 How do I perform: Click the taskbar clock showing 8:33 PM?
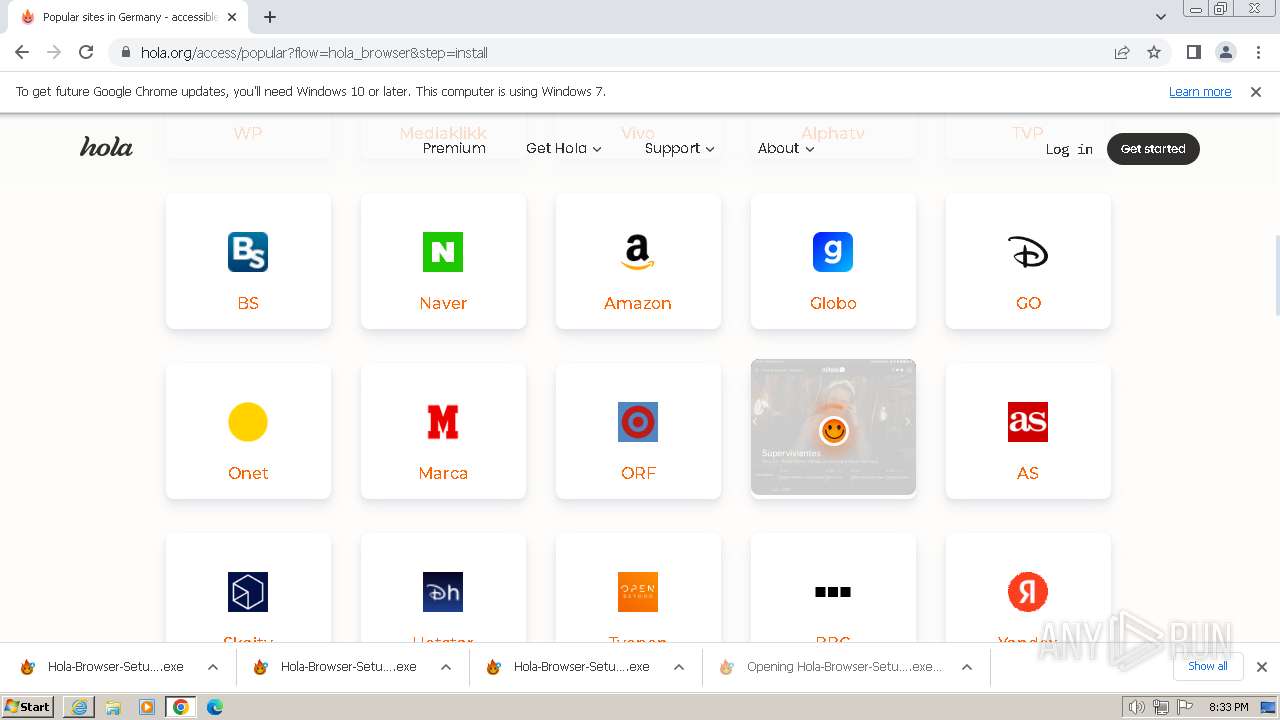1228,707
